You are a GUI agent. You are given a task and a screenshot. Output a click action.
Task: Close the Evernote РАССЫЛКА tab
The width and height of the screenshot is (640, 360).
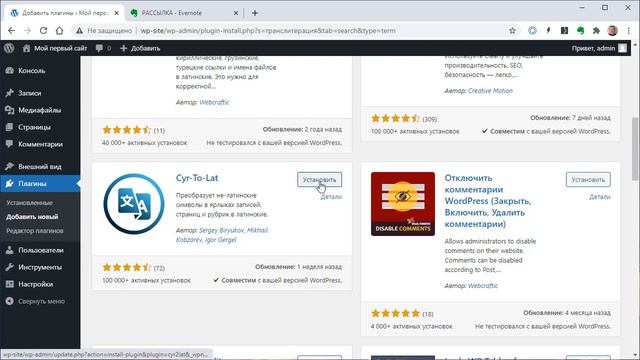pyautogui.click(x=236, y=13)
